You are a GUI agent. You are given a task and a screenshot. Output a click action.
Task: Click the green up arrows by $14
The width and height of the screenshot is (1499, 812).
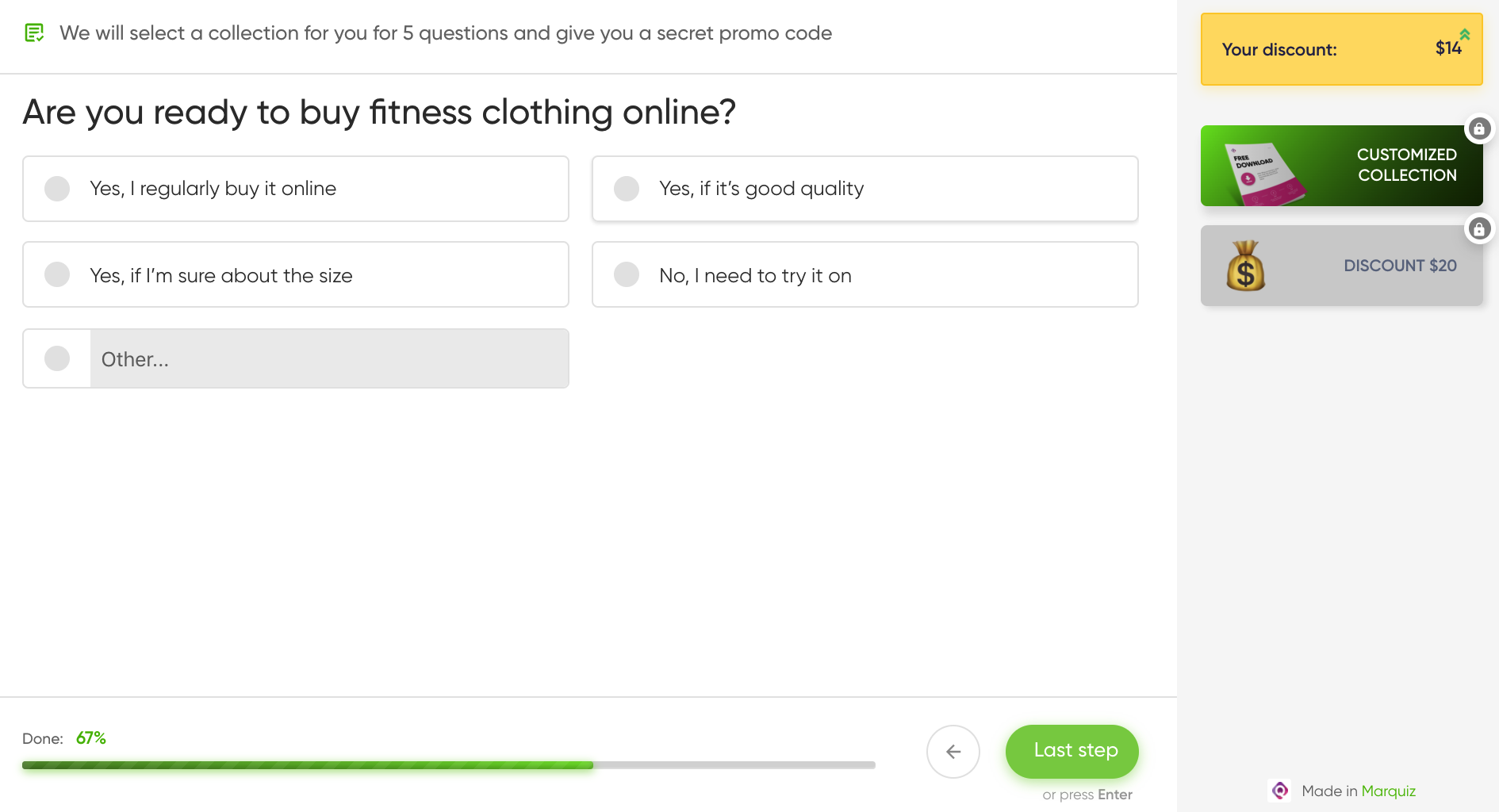click(1465, 35)
